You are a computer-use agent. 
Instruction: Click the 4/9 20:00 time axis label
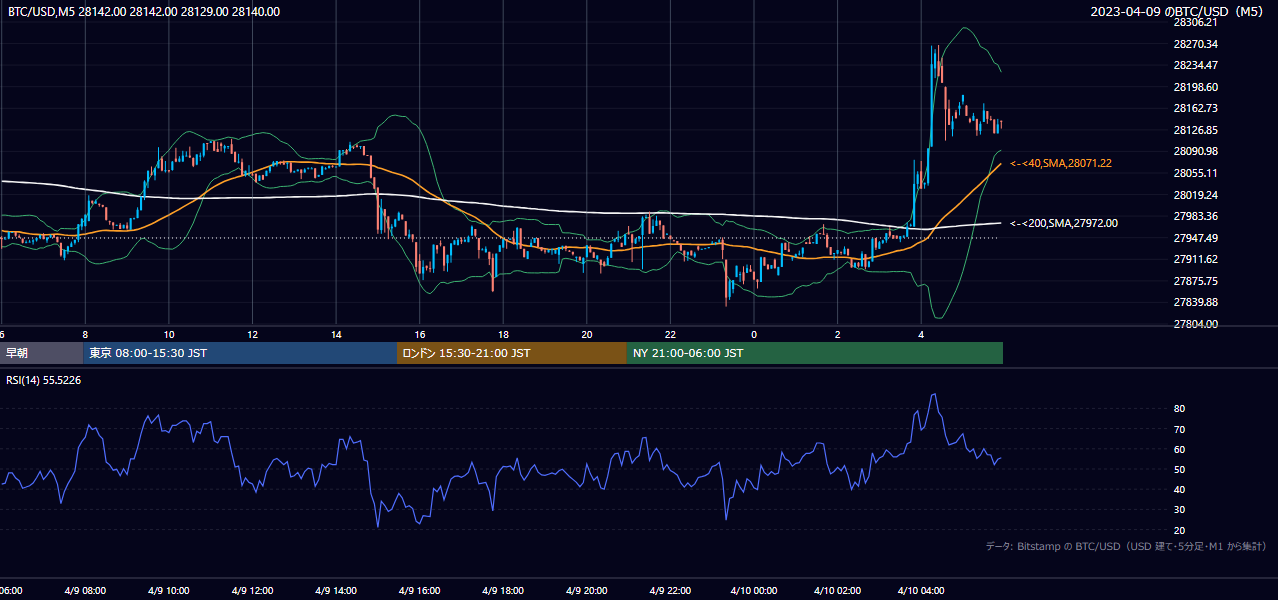(587, 591)
